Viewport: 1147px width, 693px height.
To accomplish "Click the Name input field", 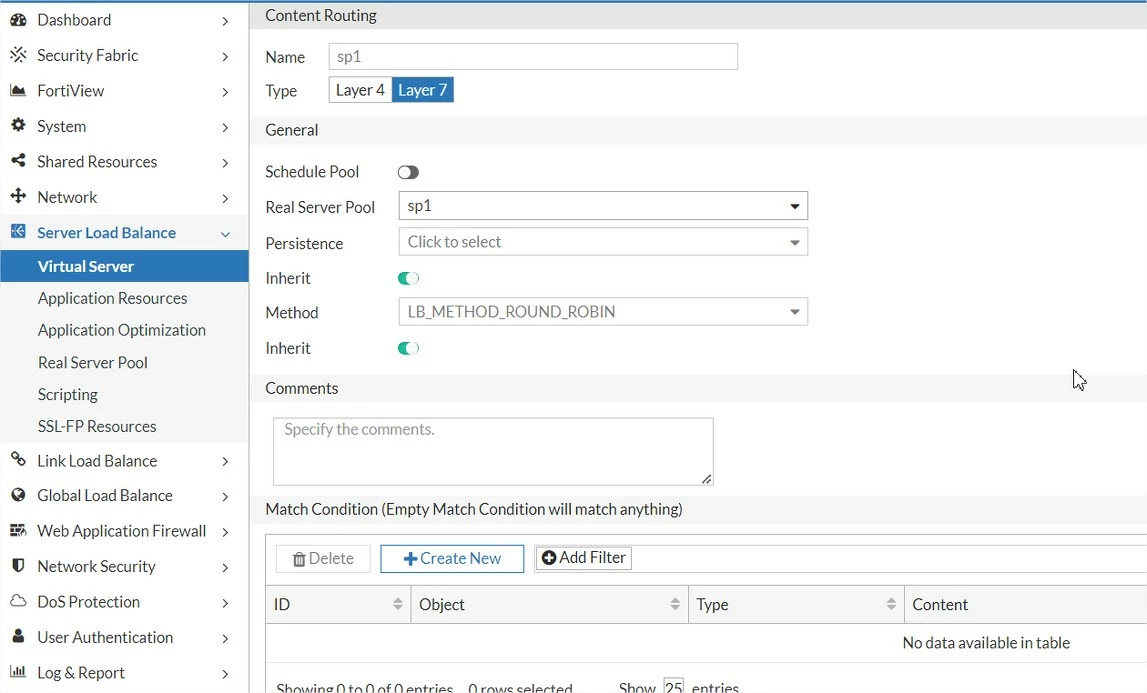I will (533, 56).
